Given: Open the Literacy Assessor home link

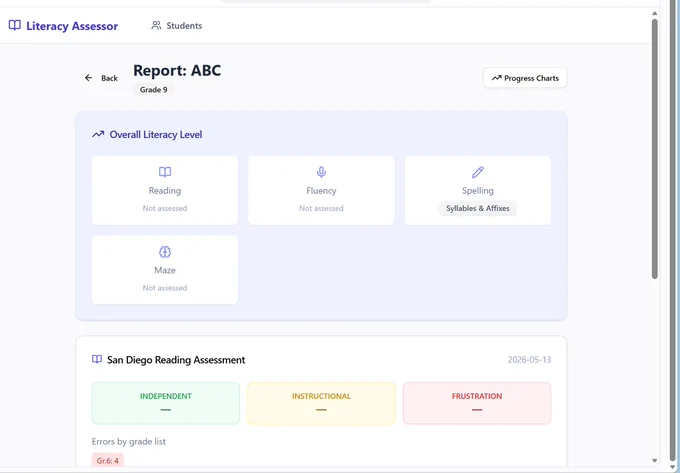Looking at the screenshot, I should point(63,26).
